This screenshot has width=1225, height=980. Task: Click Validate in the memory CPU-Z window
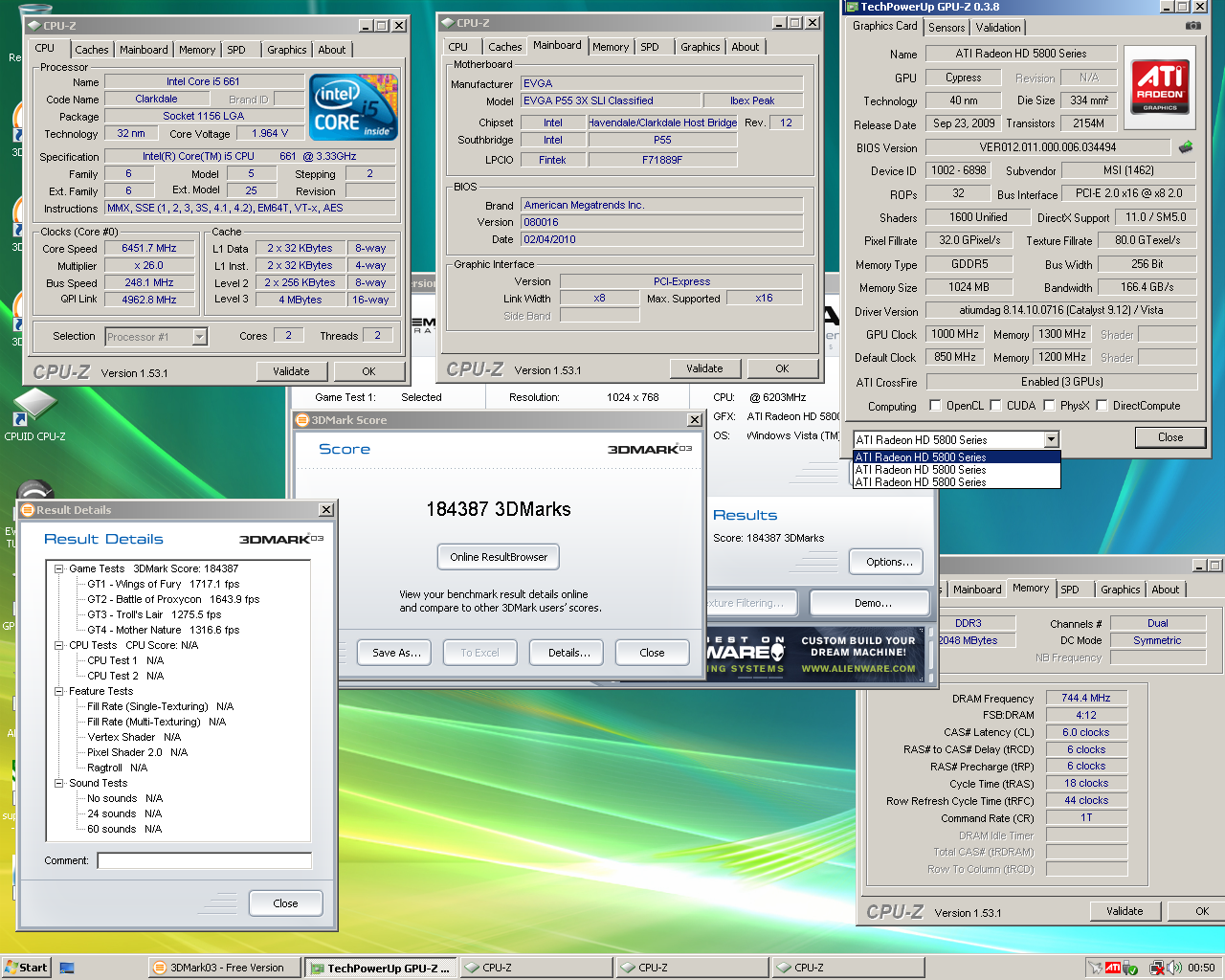(x=1125, y=911)
